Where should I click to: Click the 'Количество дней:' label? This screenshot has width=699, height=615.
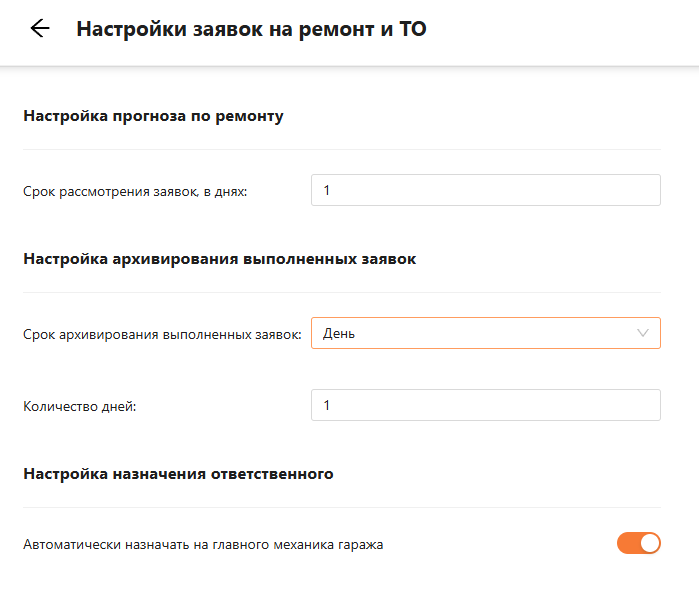pos(78,406)
